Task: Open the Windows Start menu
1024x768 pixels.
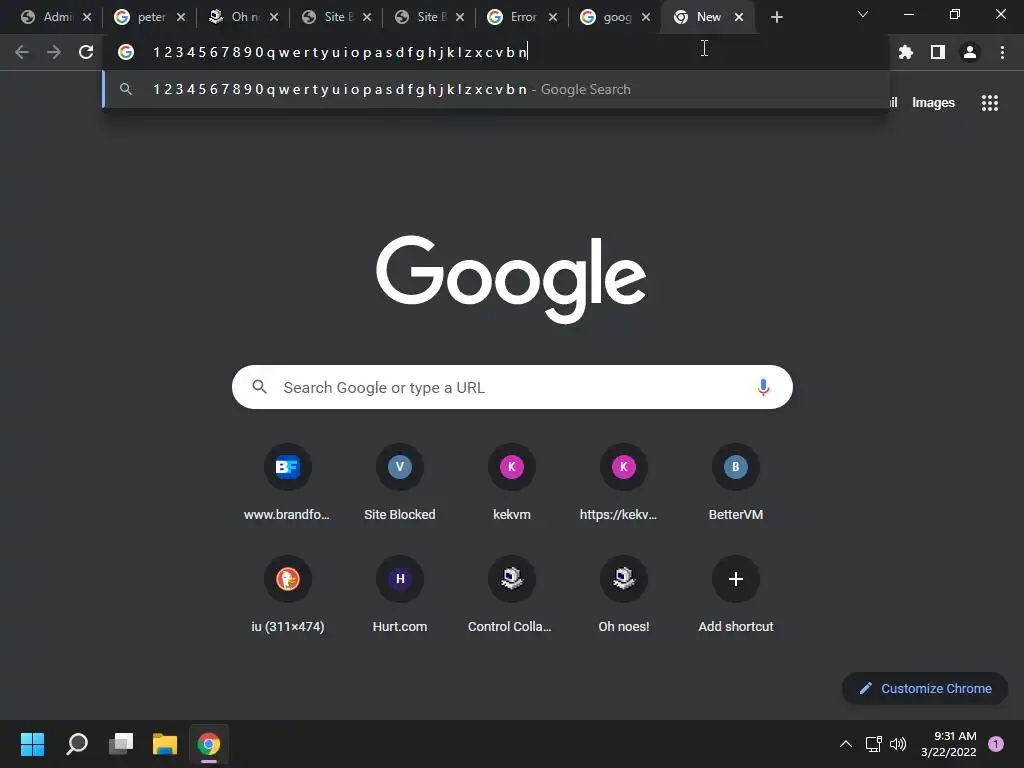Action: click(32, 744)
